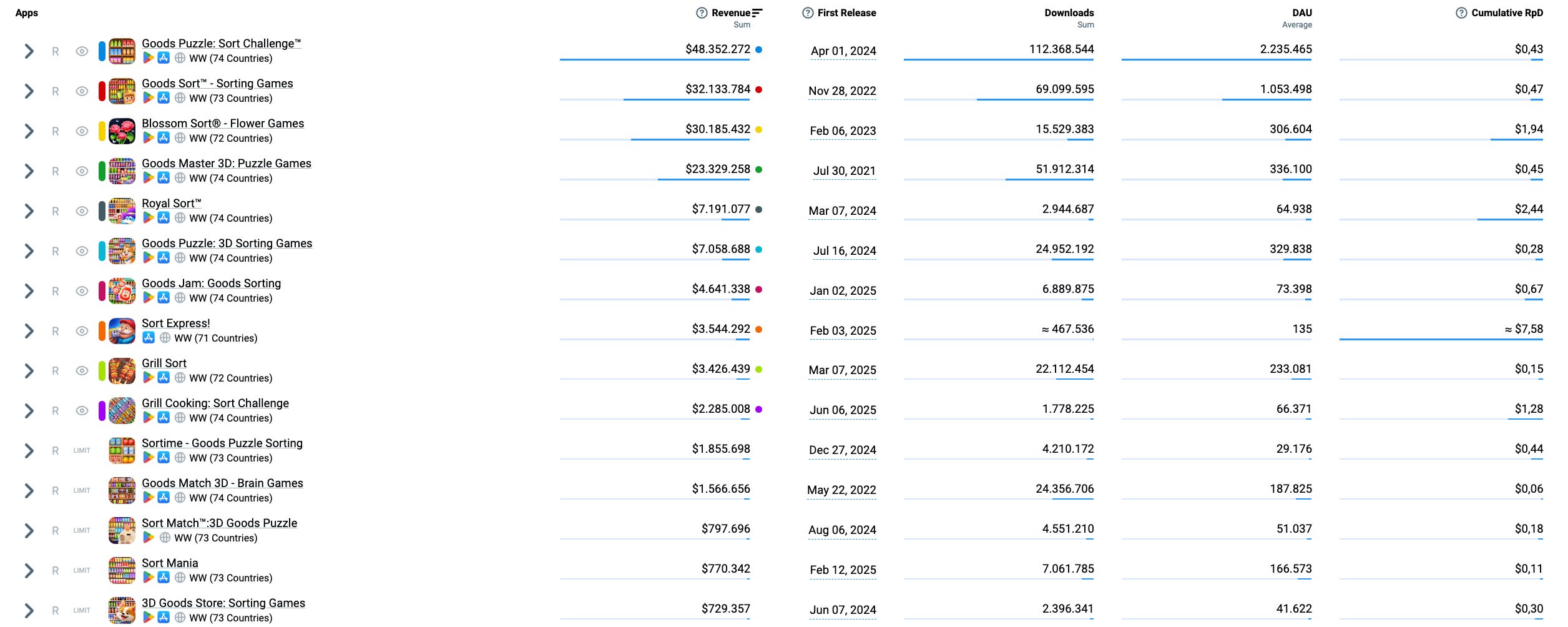Screen dimensions: 1568x627
Task: Open App Store icon for Goods Match 3D
Action: click(x=164, y=498)
